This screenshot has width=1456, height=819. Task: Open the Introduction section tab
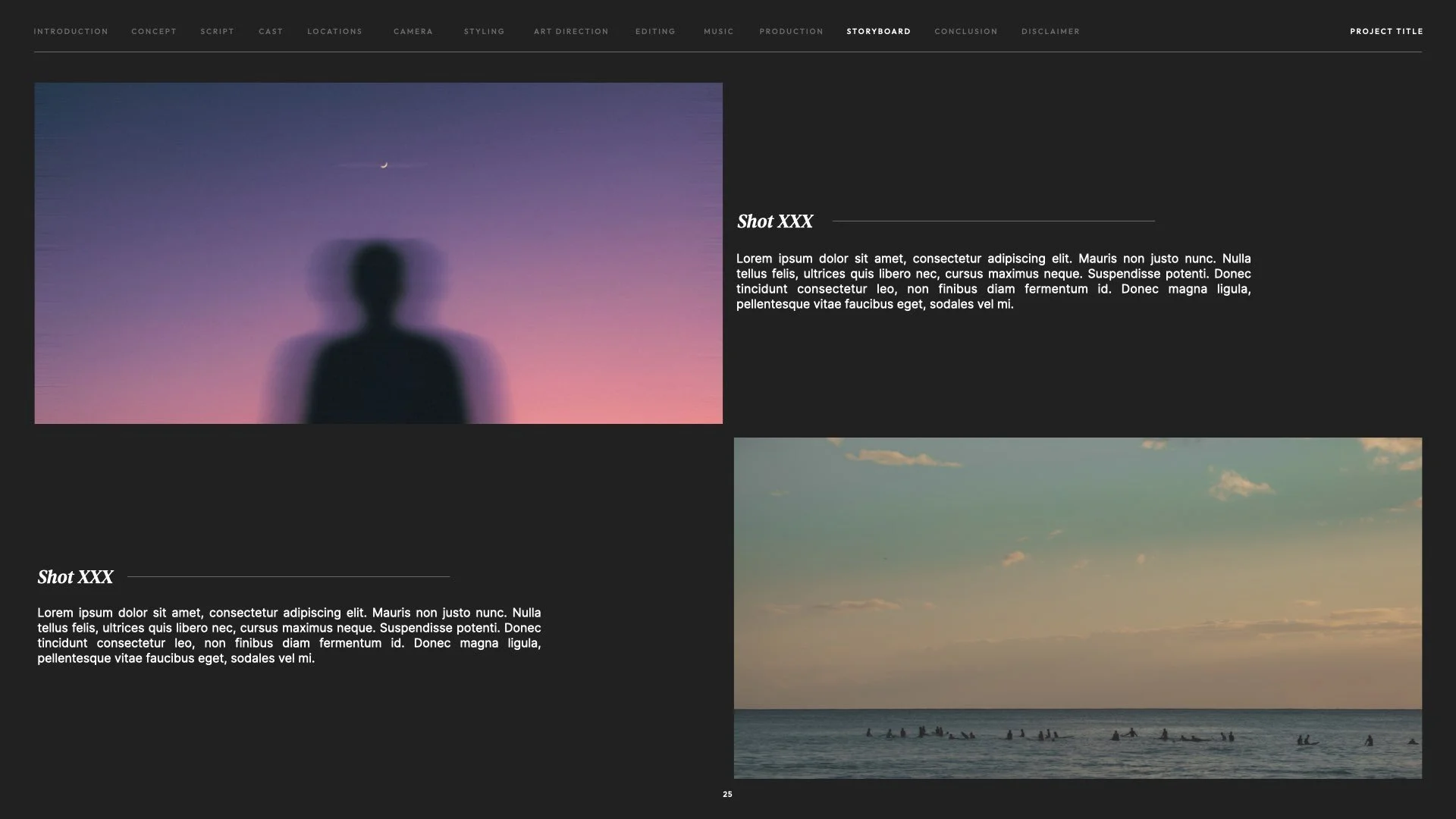click(x=71, y=31)
